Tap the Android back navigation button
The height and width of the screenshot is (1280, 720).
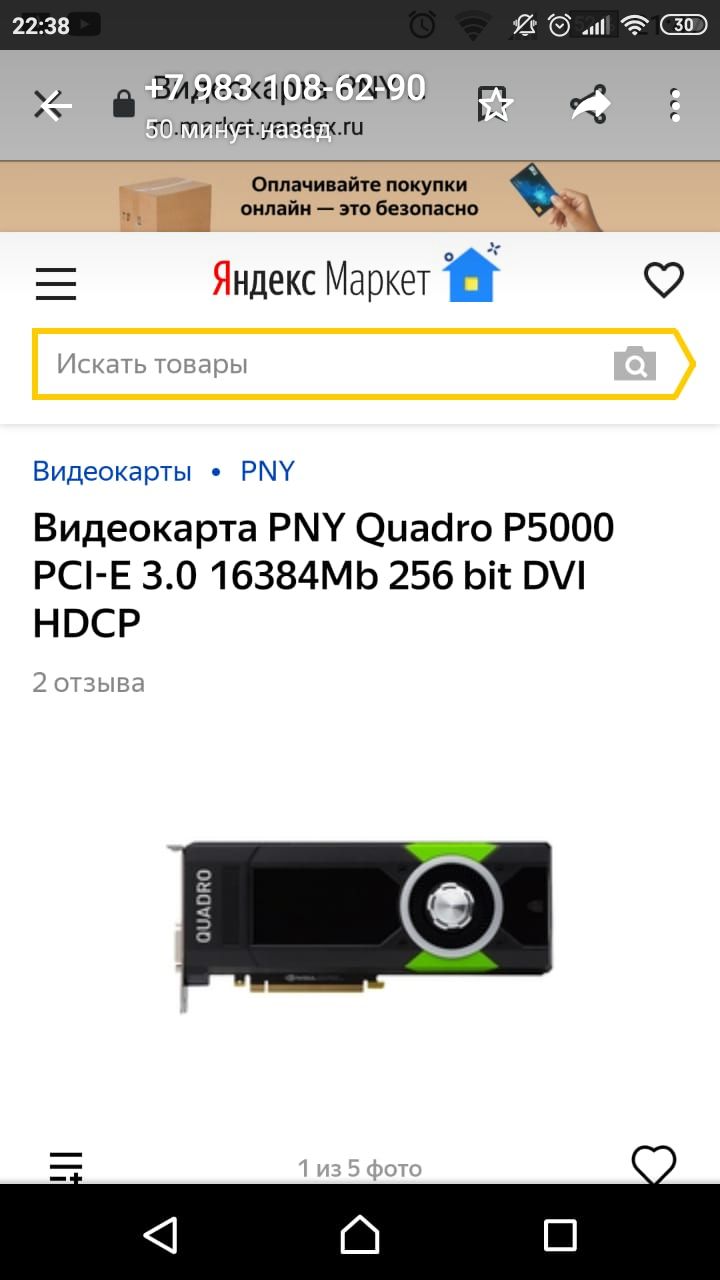click(160, 1235)
